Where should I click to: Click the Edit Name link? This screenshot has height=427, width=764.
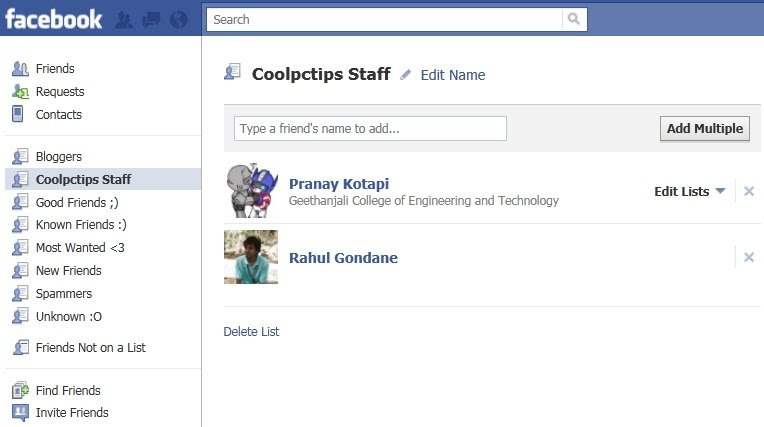[453, 75]
